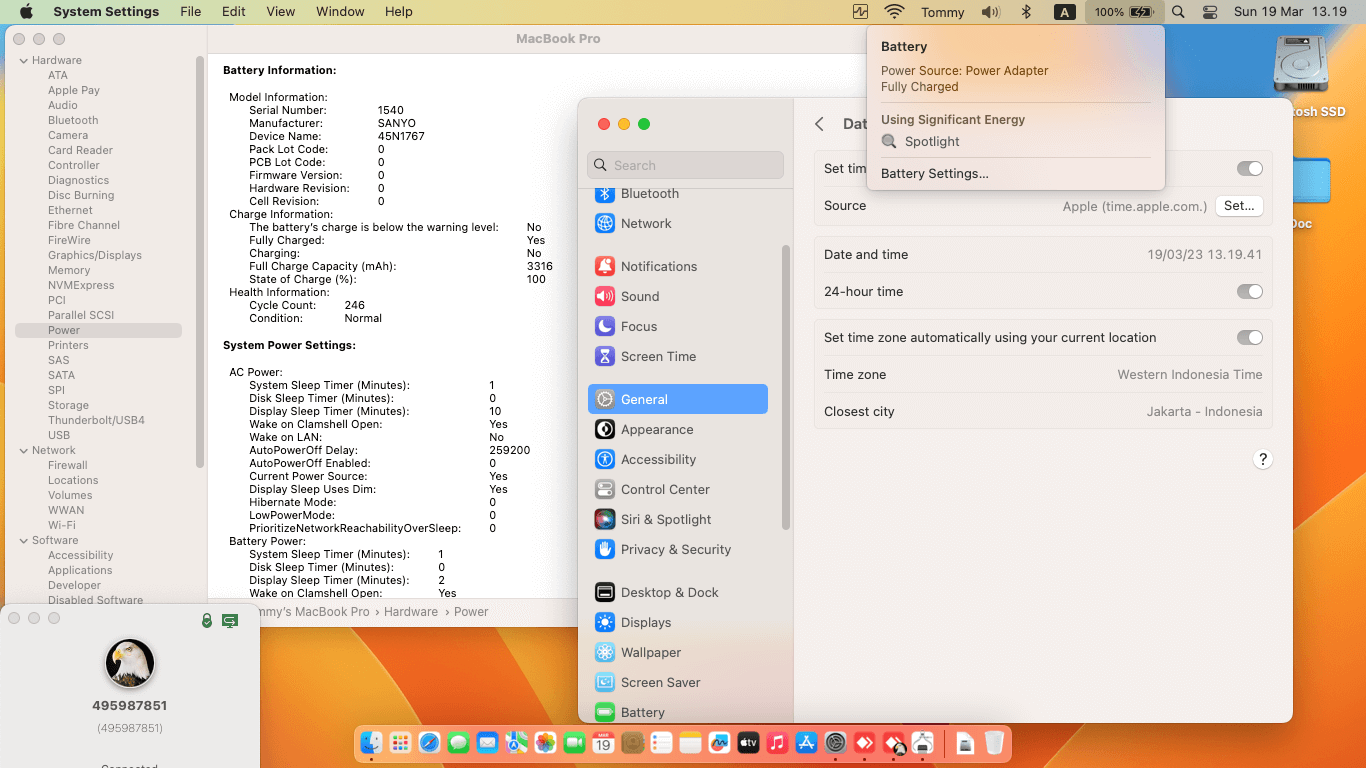
Task: Open the App Store from the Dock
Action: [x=806, y=743]
